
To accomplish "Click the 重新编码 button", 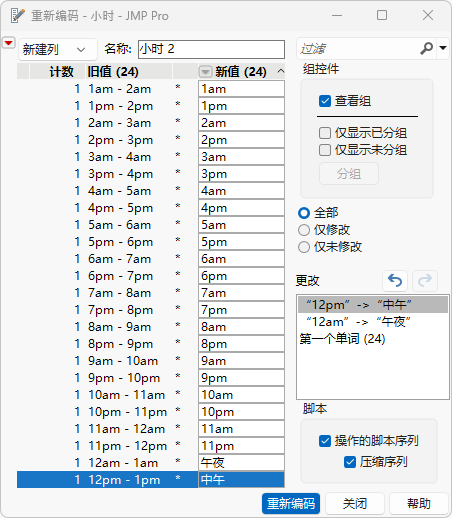I will pyautogui.click(x=291, y=503).
